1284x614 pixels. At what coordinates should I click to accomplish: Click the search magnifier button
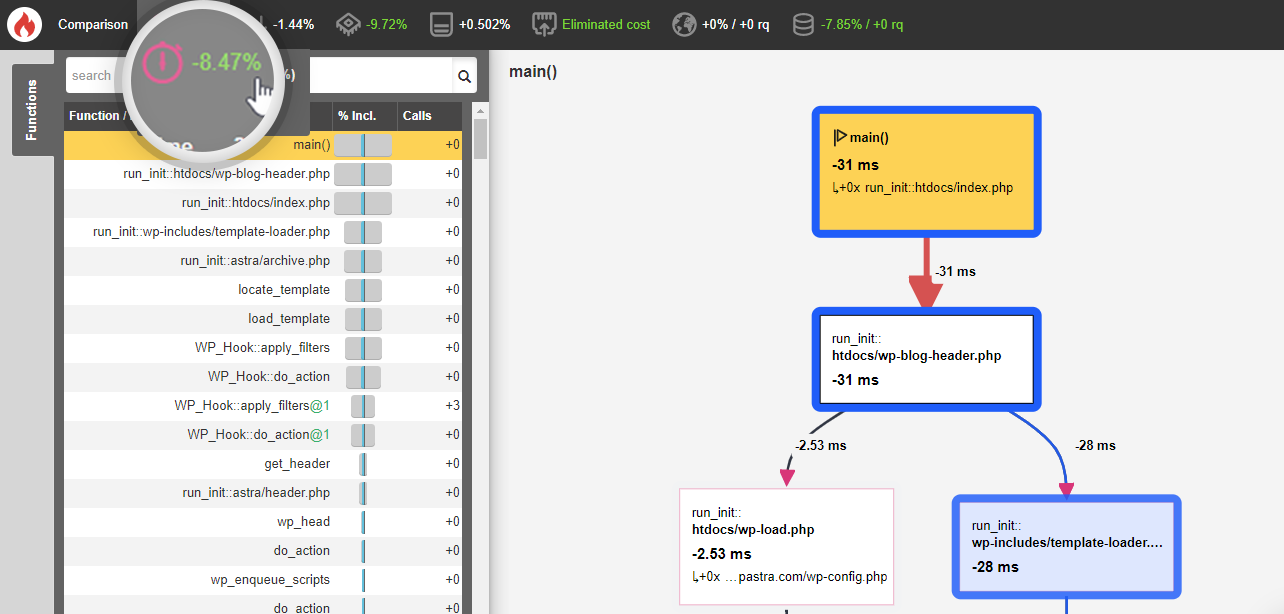pos(464,75)
